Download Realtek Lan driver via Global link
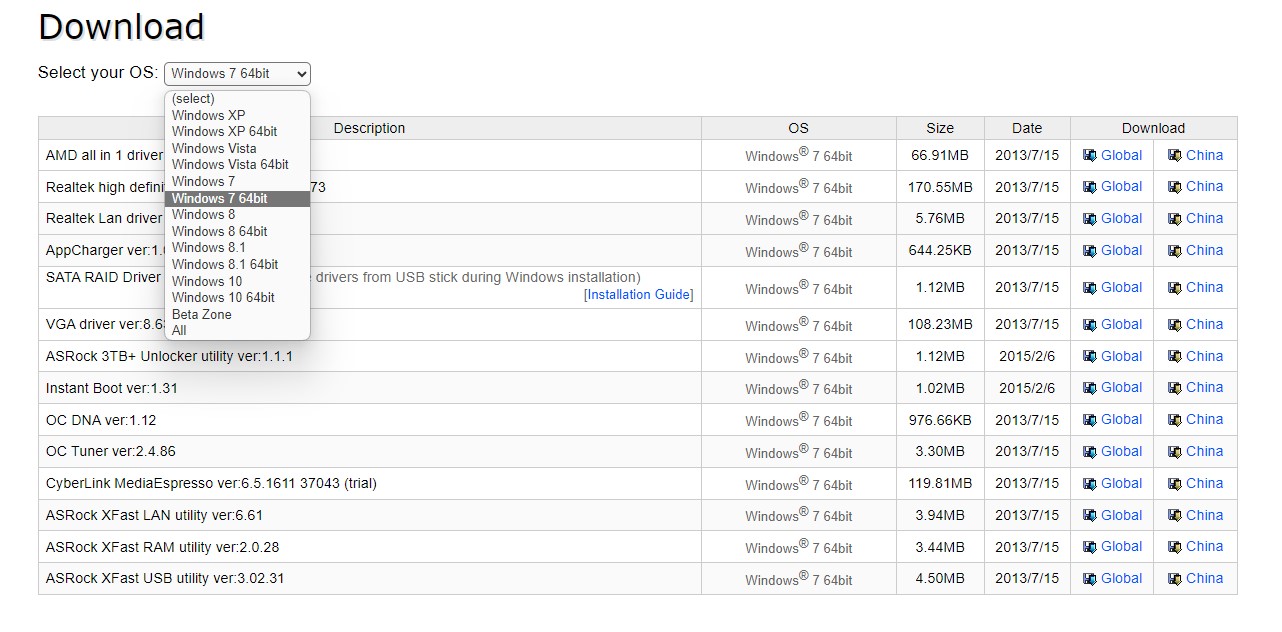1282x632 pixels. pyautogui.click(x=1121, y=219)
